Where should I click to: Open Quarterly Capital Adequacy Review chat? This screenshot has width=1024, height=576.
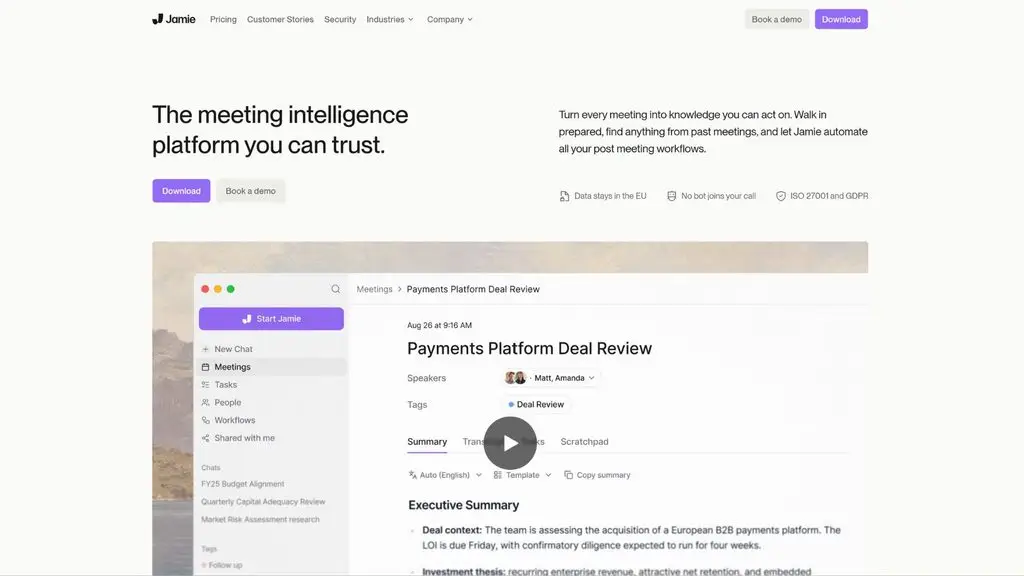click(x=263, y=502)
